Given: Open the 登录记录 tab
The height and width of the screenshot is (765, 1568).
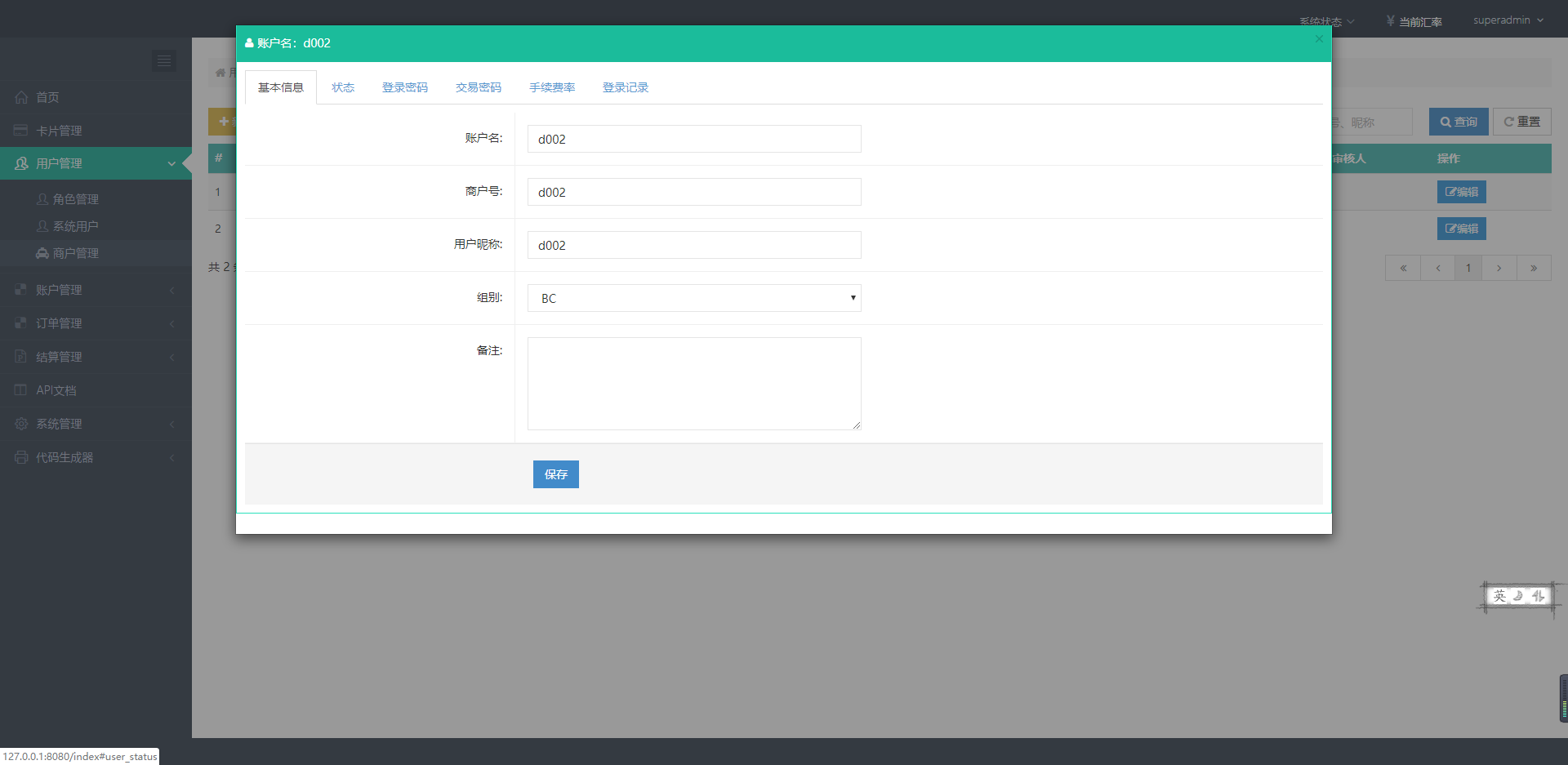Looking at the screenshot, I should pos(626,87).
